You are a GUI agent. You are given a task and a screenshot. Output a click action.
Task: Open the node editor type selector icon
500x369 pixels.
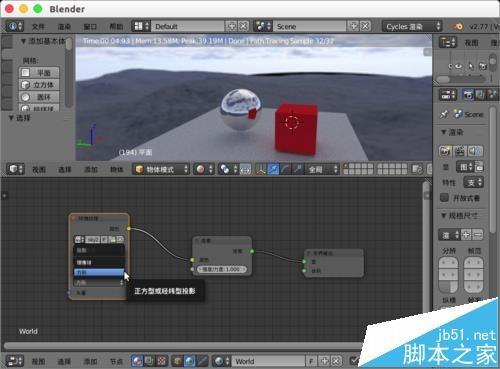point(15,361)
